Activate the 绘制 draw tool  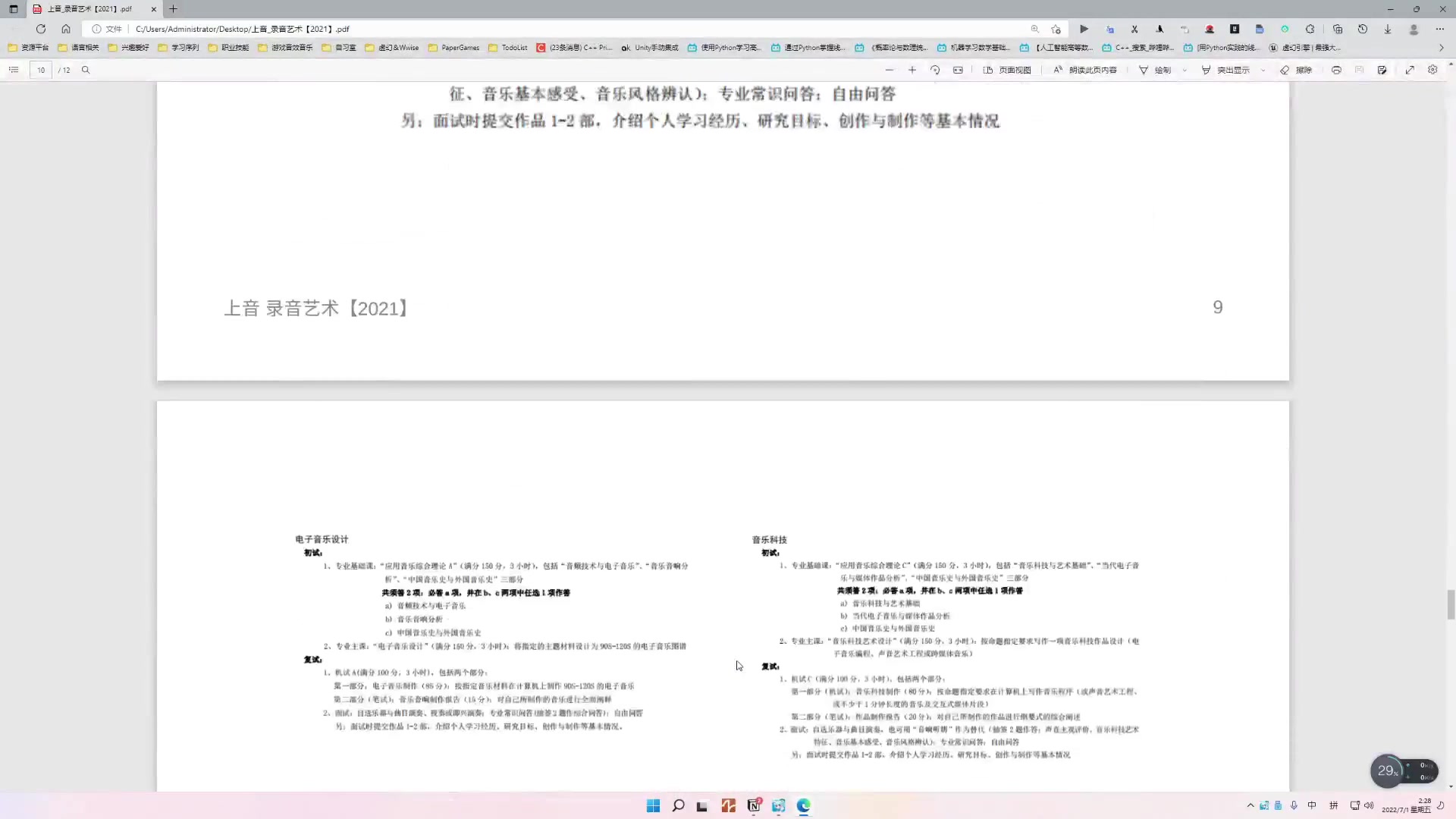pyautogui.click(x=1155, y=70)
